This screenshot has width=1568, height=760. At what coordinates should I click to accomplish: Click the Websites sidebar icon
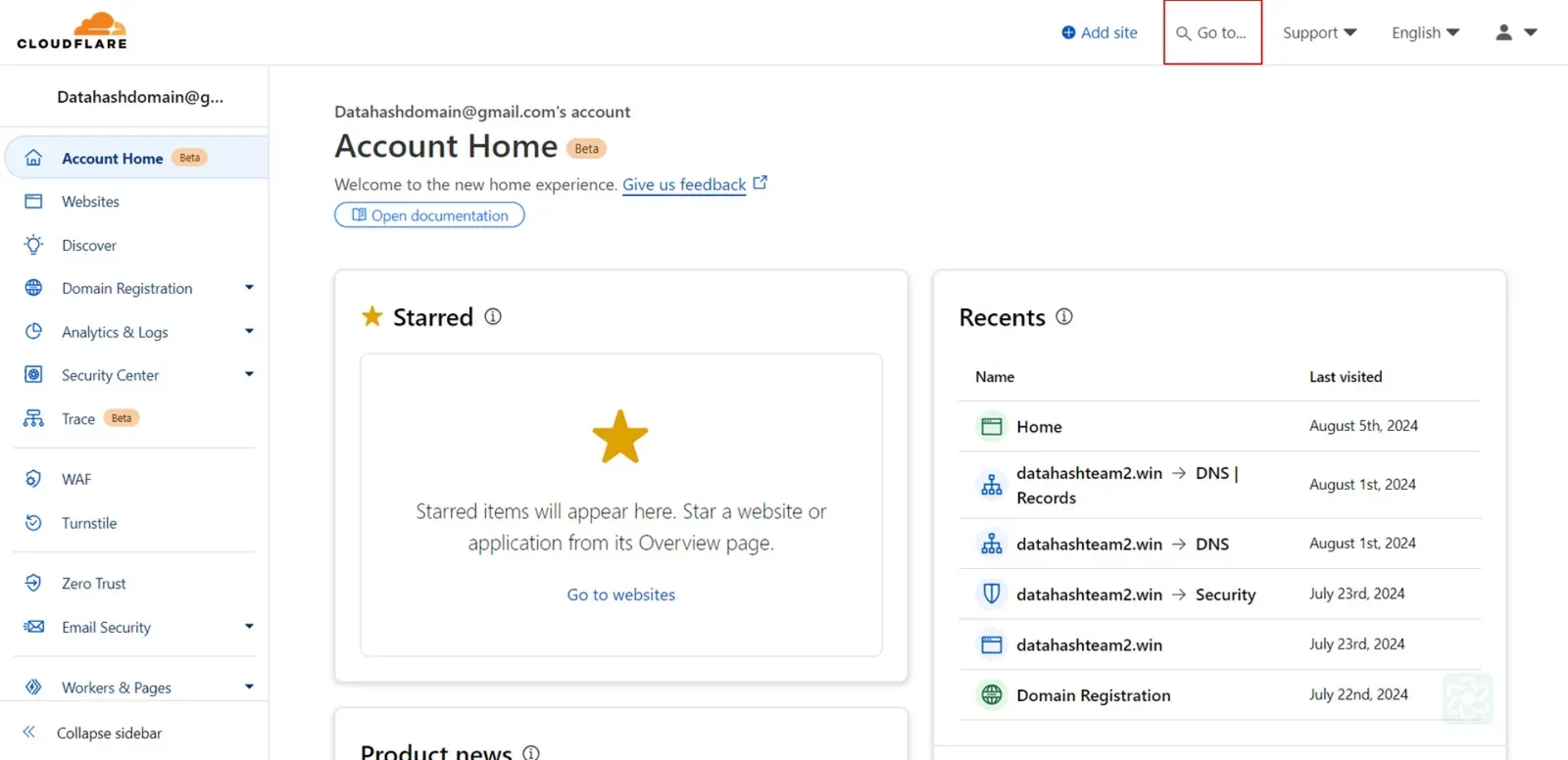point(33,201)
